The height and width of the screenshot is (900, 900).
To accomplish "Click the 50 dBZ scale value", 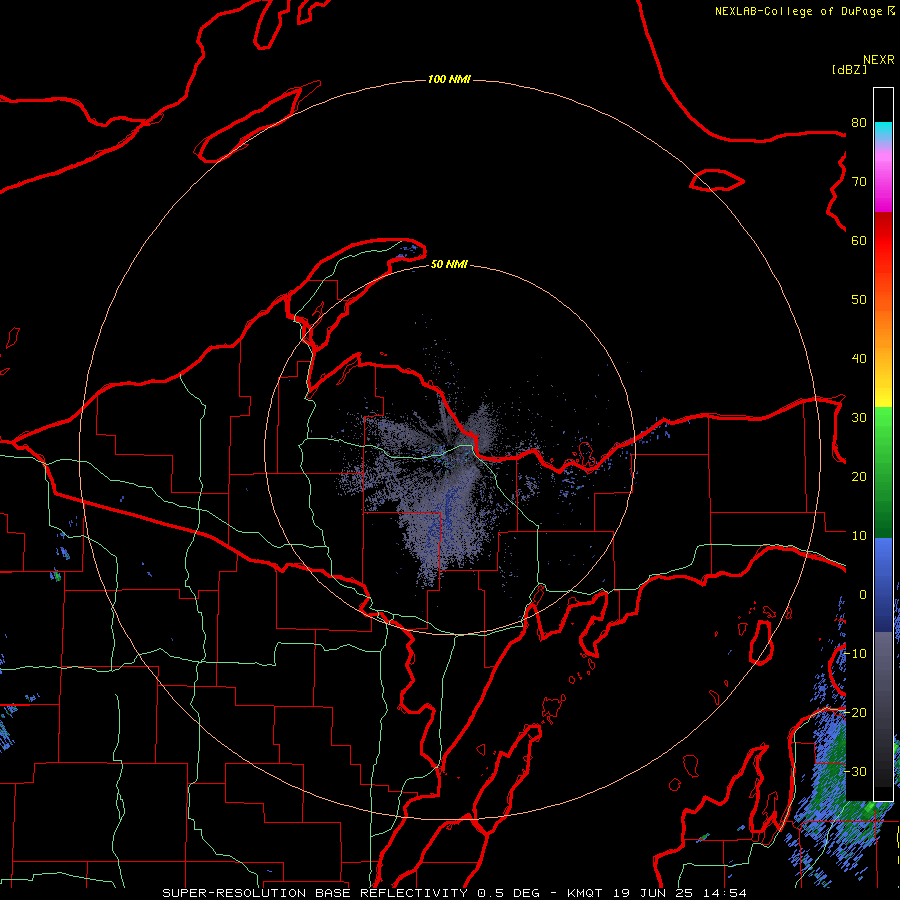I will (x=859, y=300).
